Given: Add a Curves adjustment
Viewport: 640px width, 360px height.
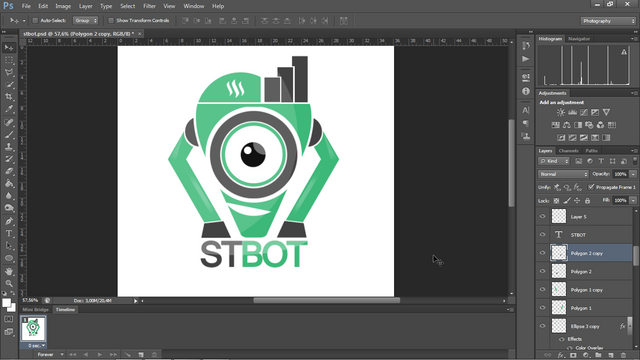Looking at the screenshot, I should 584,112.
